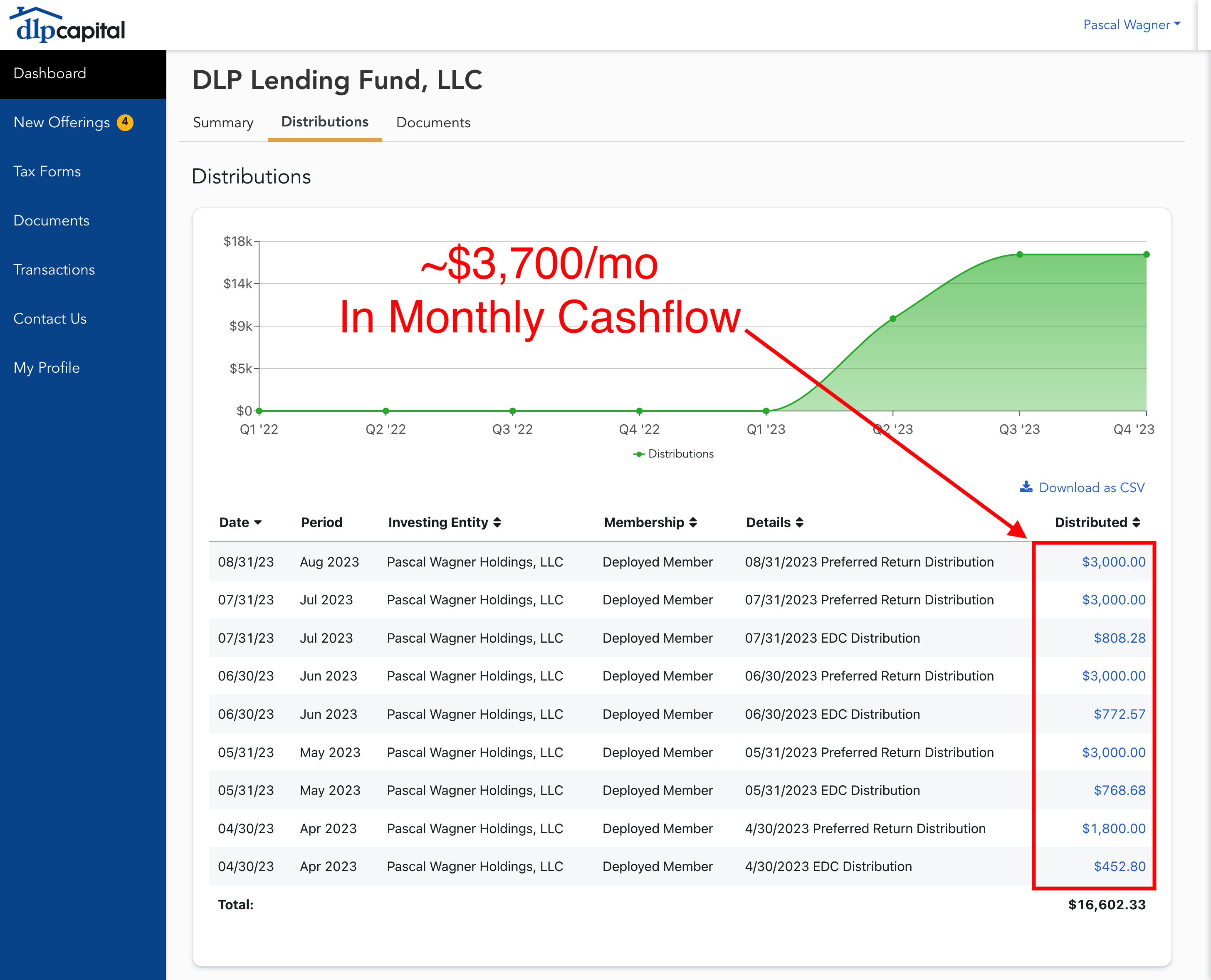Click the Q4 '22 chart data point

point(639,411)
